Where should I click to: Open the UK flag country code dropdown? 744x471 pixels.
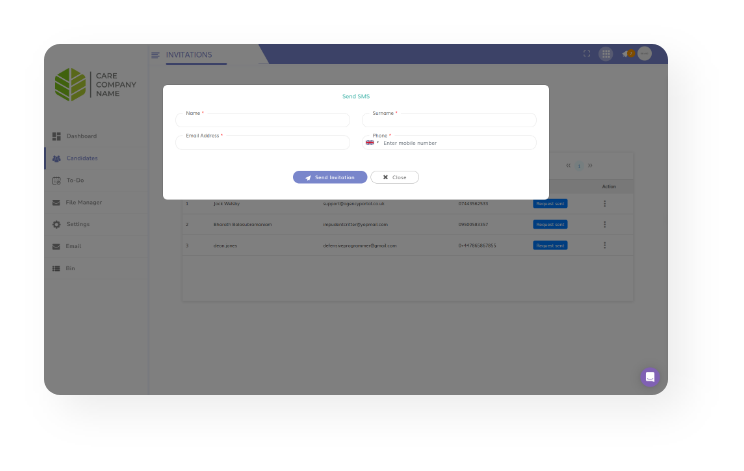tap(371, 143)
